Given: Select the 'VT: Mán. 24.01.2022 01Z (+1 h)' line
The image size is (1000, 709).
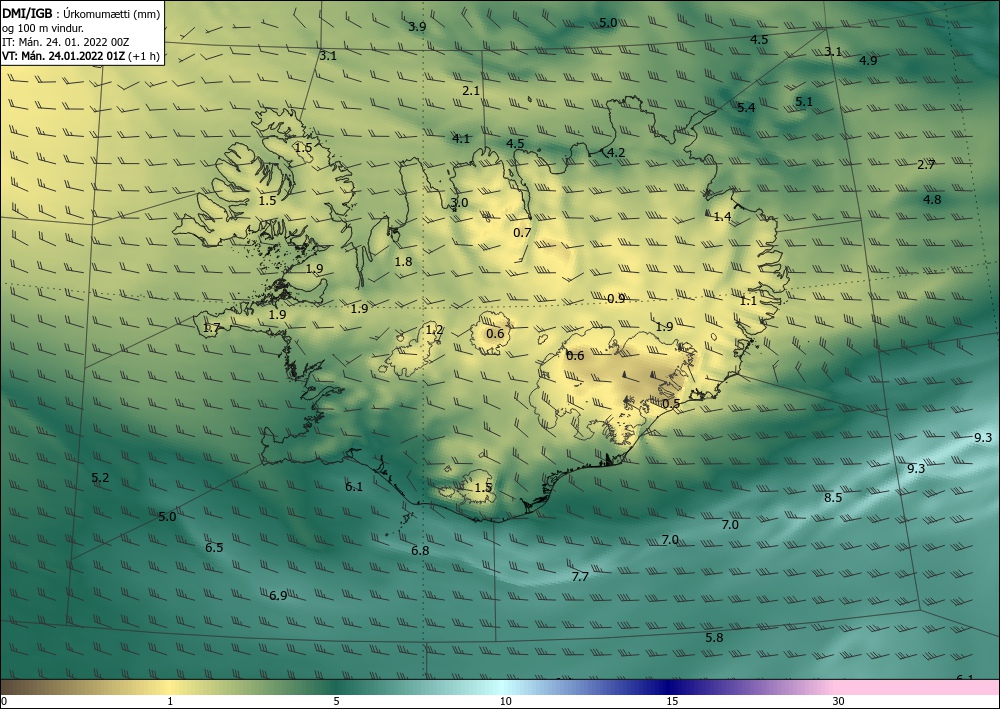Looking at the screenshot, I should click(81, 55).
